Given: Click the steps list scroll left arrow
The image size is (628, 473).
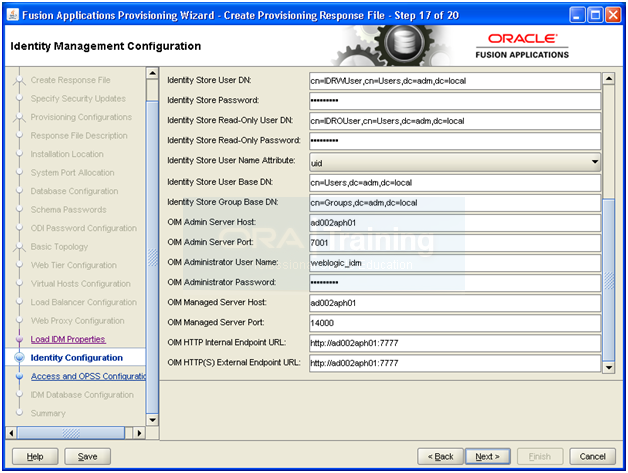Looking at the screenshot, I should click(12, 433).
